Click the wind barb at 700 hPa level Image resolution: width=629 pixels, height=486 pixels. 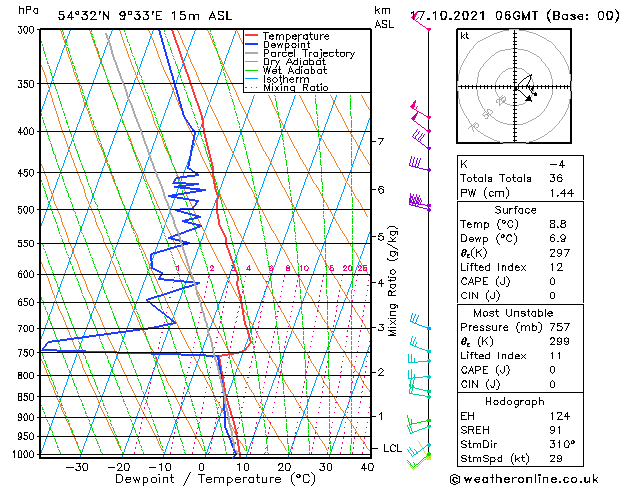[x=420, y=323]
